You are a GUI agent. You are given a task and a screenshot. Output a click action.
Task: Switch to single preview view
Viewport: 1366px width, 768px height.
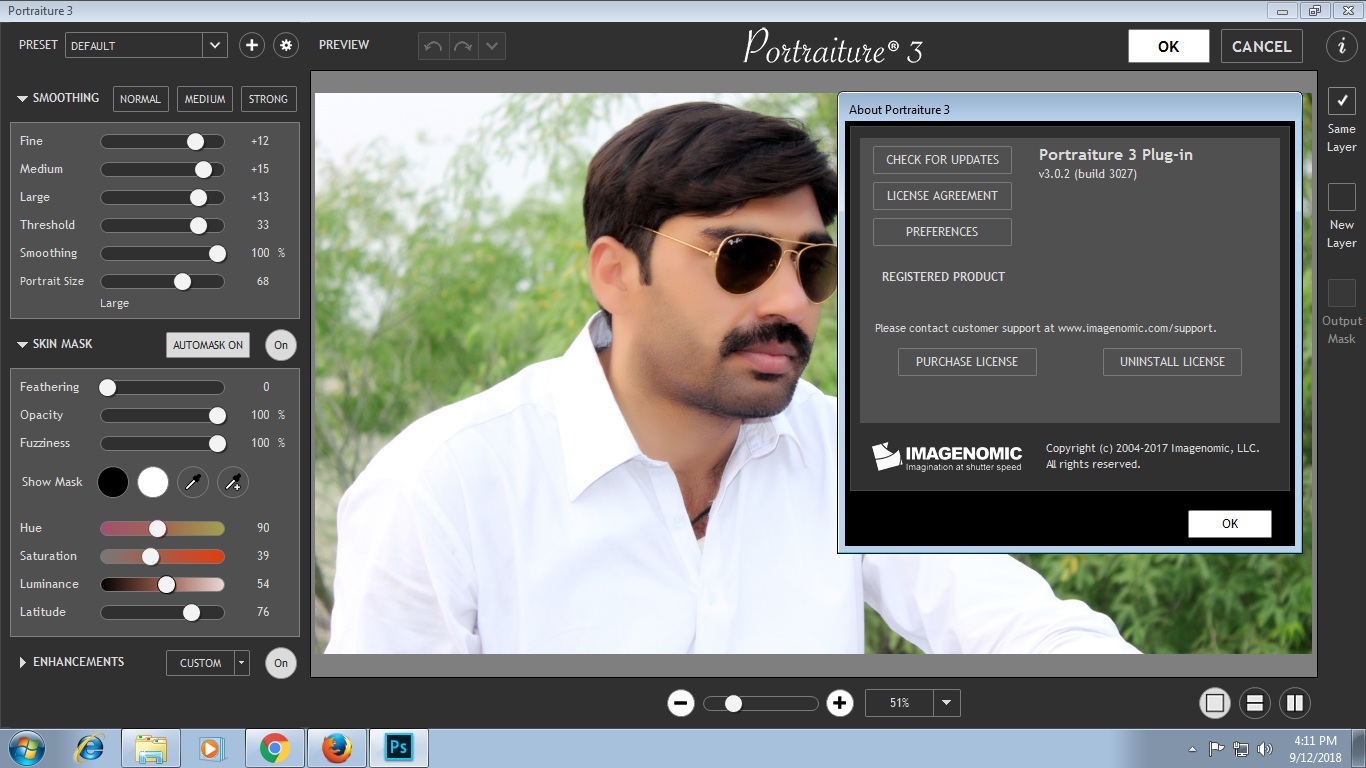click(x=1215, y=703)
